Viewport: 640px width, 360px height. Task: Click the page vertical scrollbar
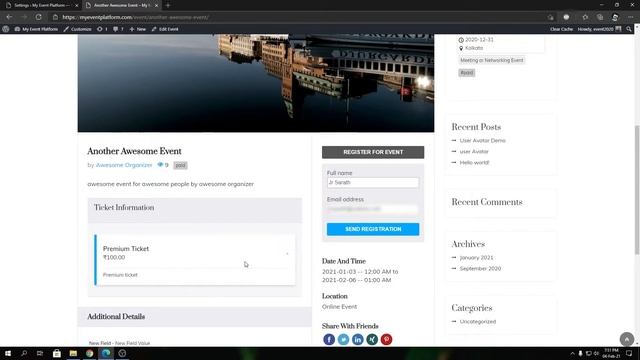coord(637,191)
